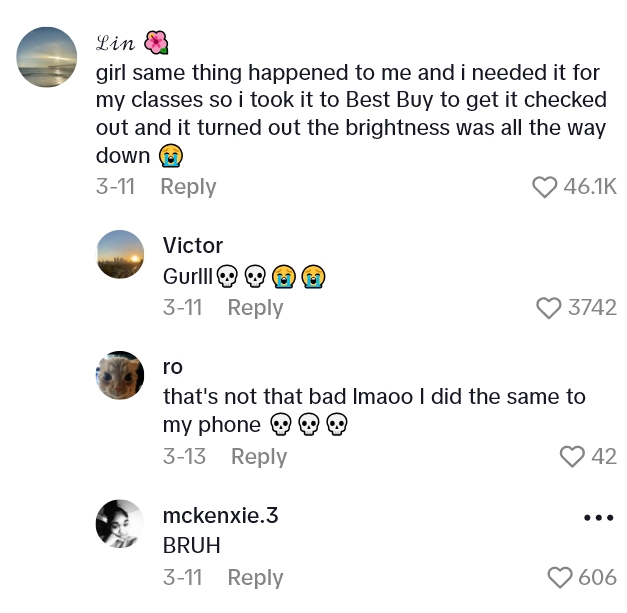Click the 46.1K like count
The width and height of the screenshot is (627, 613).
[x=590, y=187]
